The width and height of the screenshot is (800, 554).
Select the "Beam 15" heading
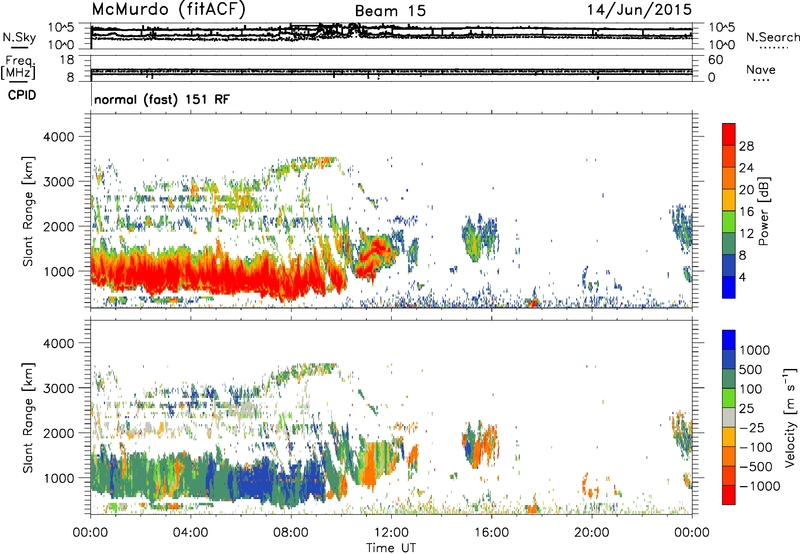click(x=390, y=11)
